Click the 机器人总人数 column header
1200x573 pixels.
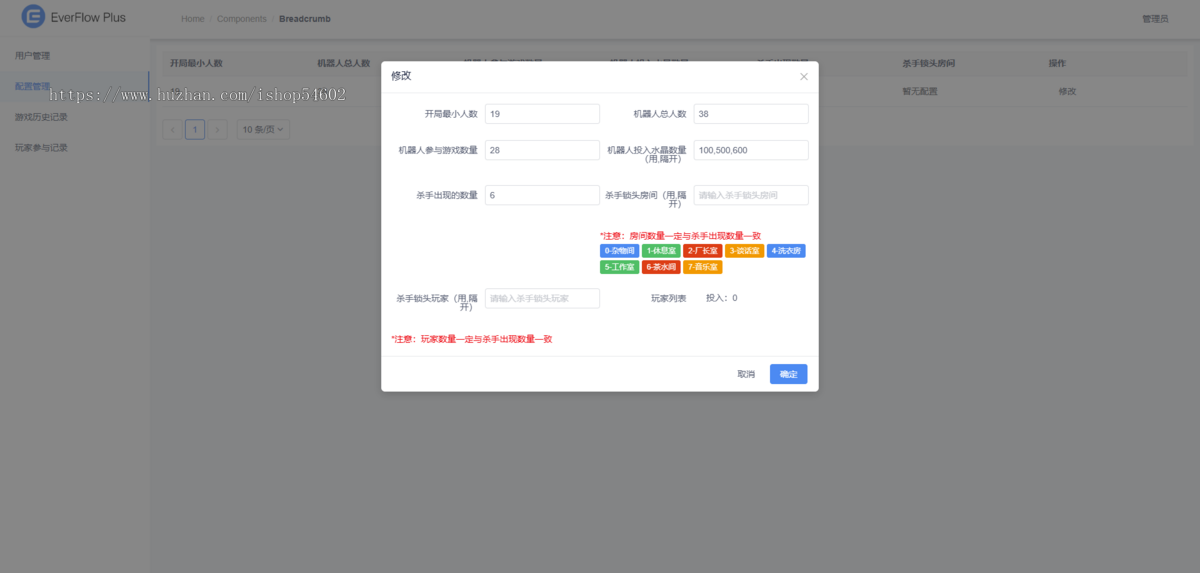point(343,63)
